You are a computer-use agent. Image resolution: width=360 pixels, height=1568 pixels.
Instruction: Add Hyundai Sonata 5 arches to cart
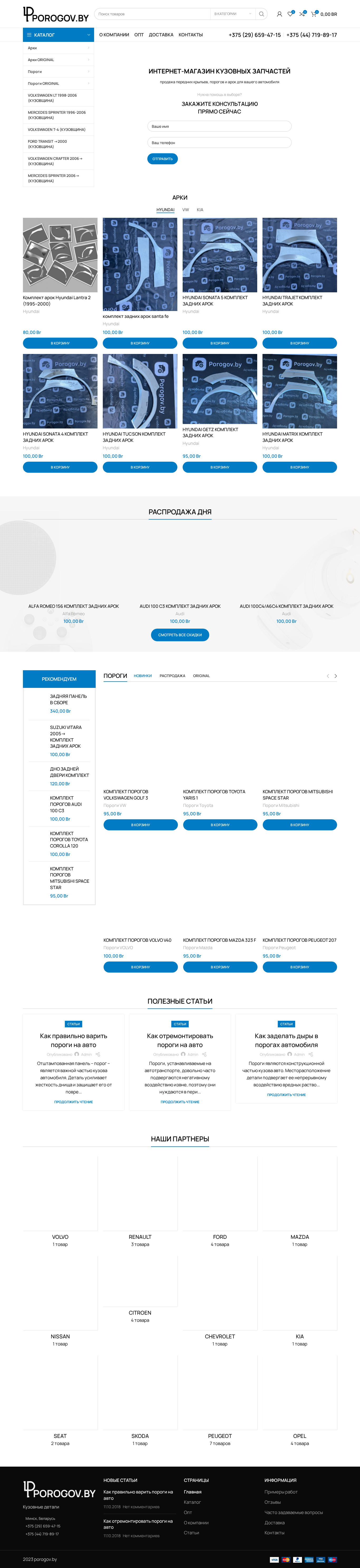click(x=220, y=343)
